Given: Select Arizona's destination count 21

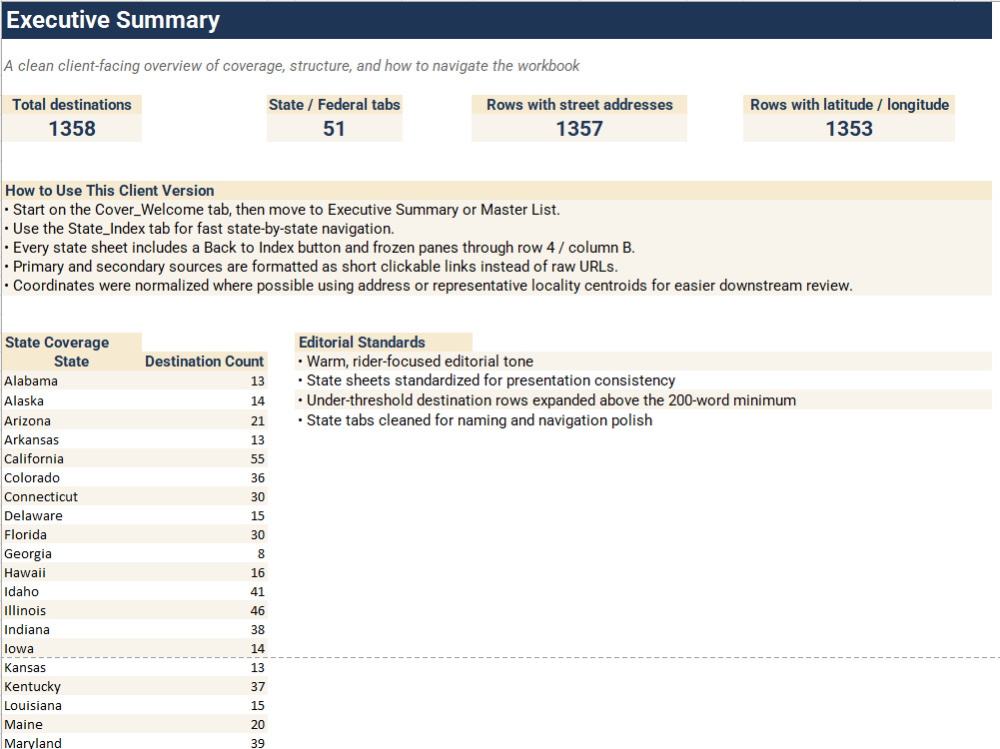Looking at the screenshot, I should point(204,420).
